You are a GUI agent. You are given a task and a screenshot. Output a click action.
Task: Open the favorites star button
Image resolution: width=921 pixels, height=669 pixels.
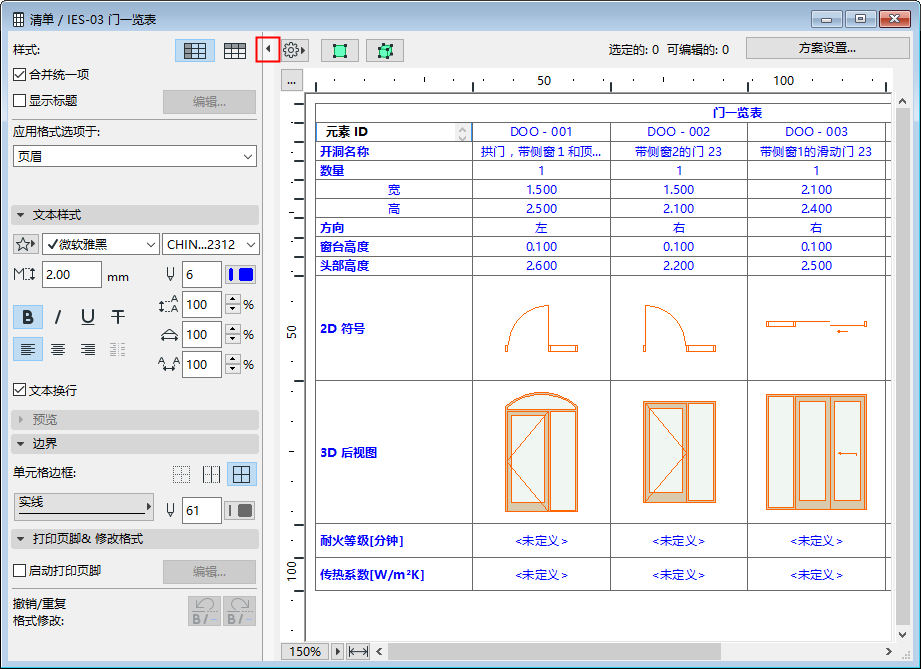(x=25, y=244)
